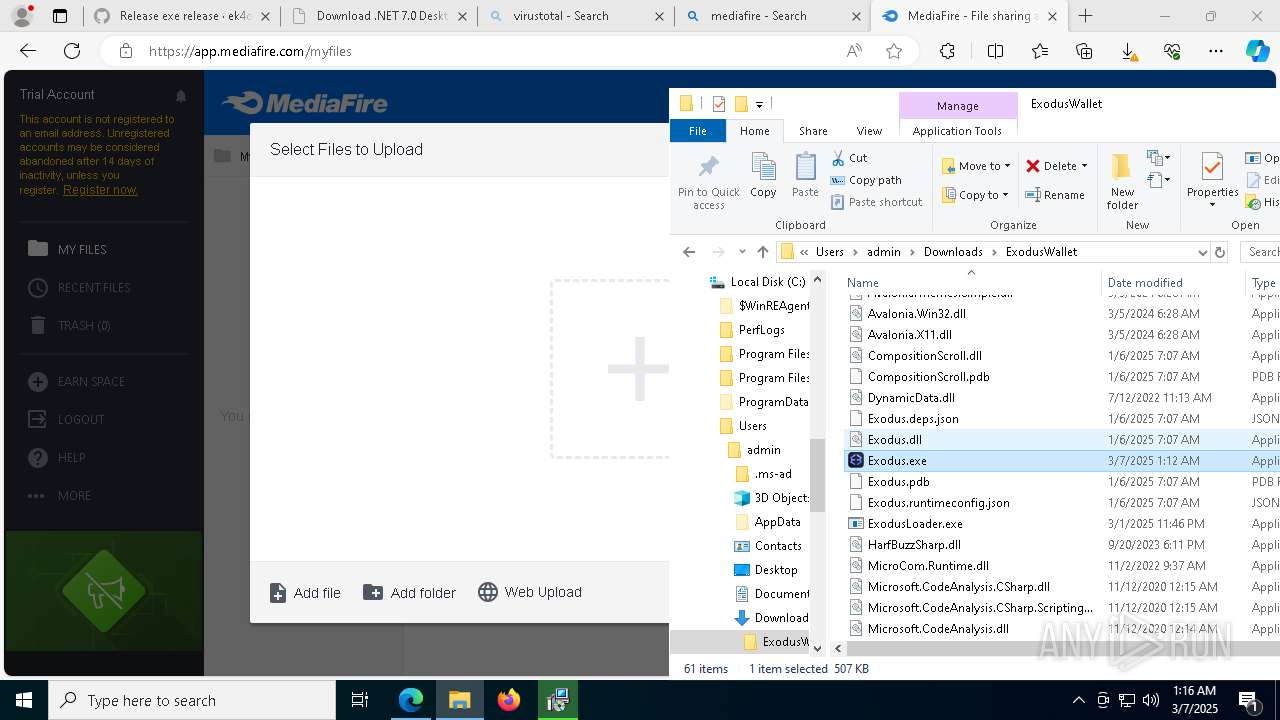Open the Edge Settings and more menu

point(1215,51)
